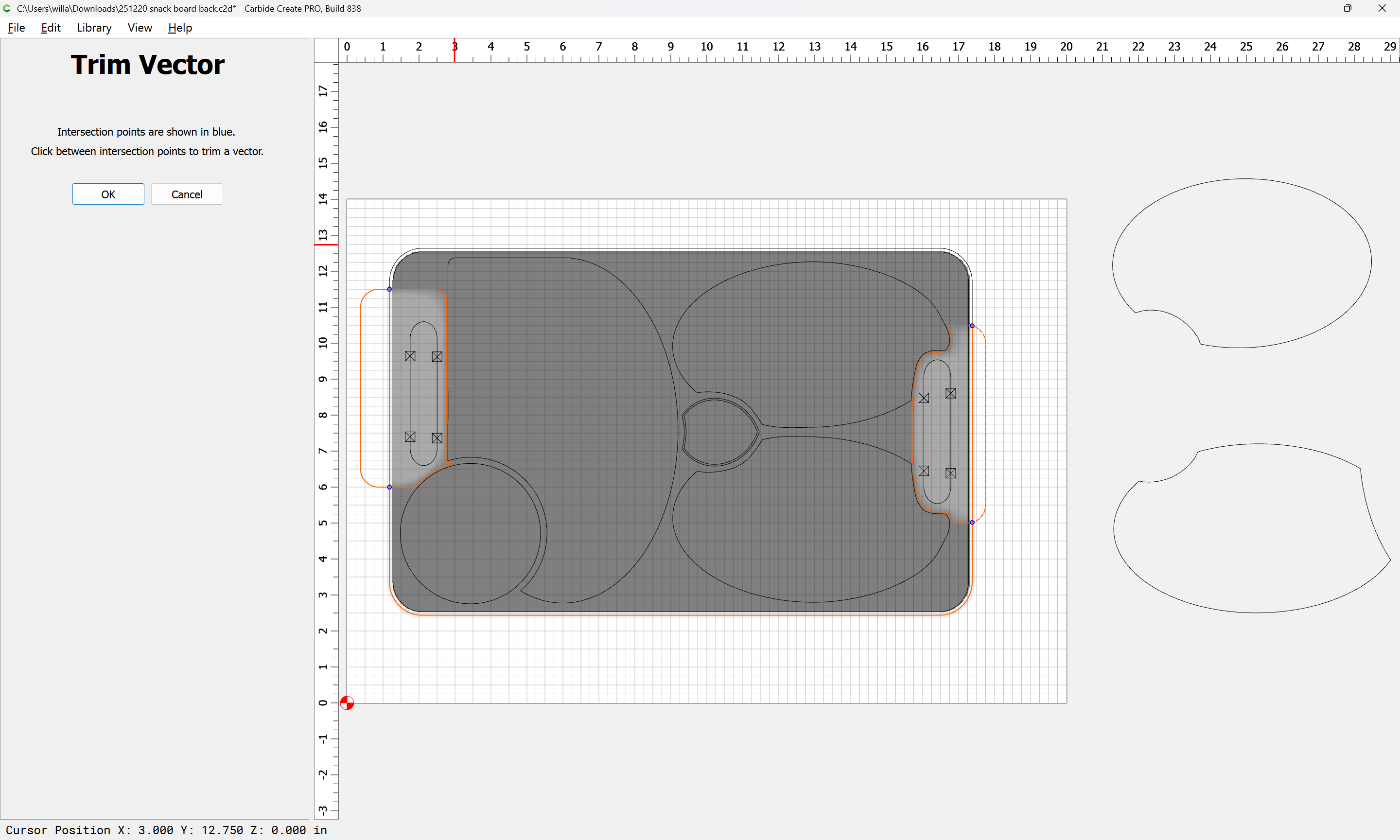Cancel the Trim Vector operation
This screenshot has height=840, width=1400.
(x=187, y=194)
